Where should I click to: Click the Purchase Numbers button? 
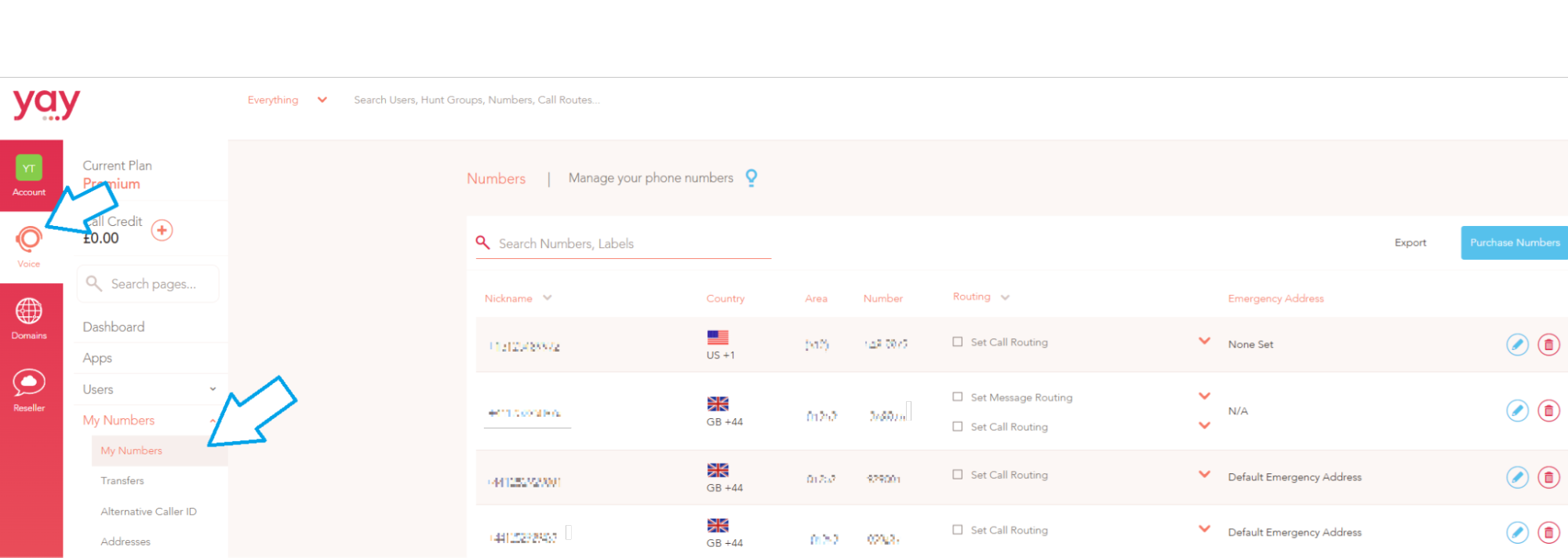coord(1515,243)
